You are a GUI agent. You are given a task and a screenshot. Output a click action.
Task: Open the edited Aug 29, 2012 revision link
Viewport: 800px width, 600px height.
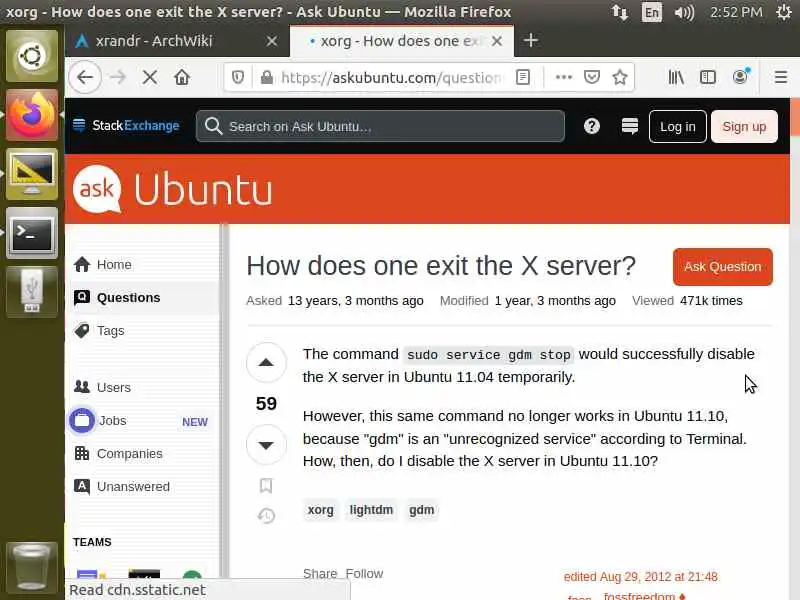point(641,577)
